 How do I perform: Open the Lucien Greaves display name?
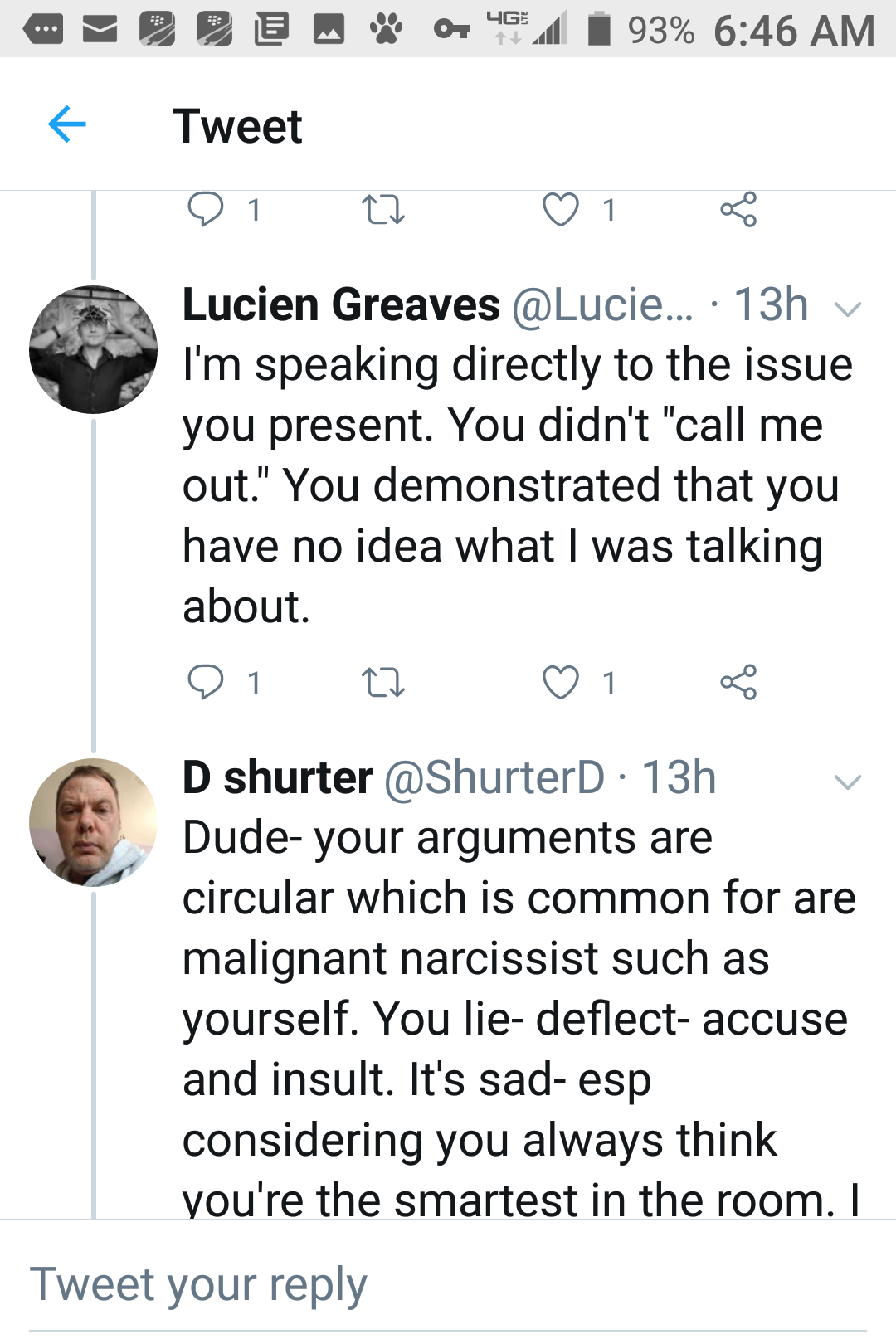click(341, 304)
